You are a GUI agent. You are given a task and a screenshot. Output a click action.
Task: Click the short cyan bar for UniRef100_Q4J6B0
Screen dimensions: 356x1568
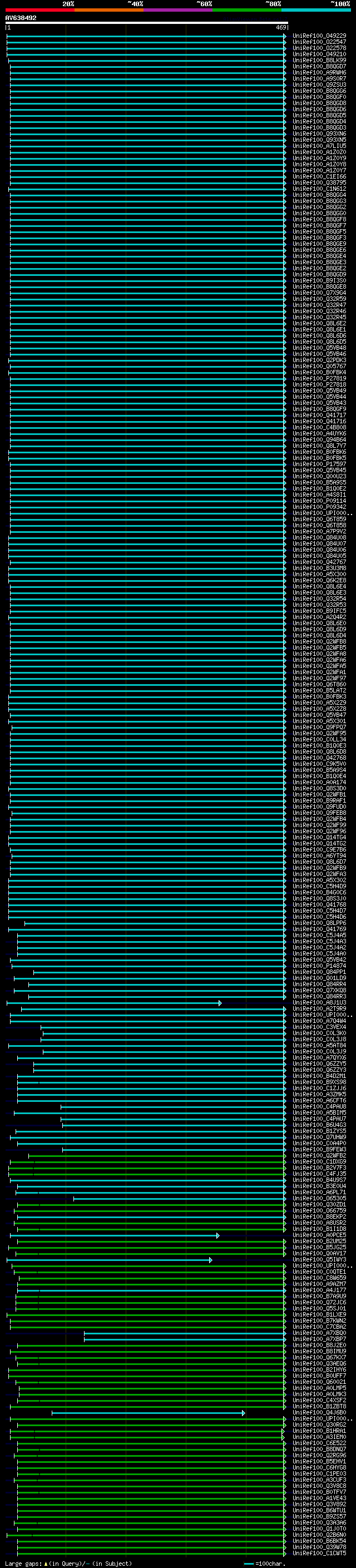149,1413
